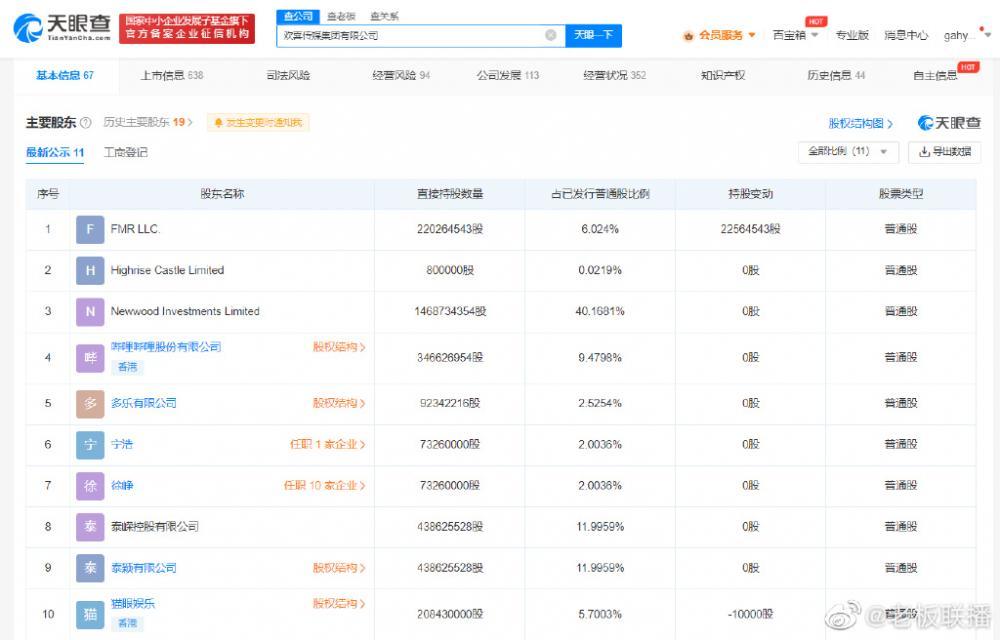The image size is (1000, 640).
Task: Switch to the 上市信息 tab
Action: (x=172, y=75)
